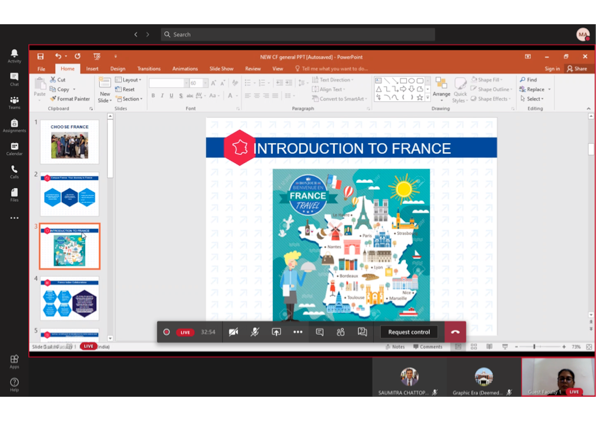Go forward using Teams navigation arrow

pyautogui.click(x=147, y=35)
